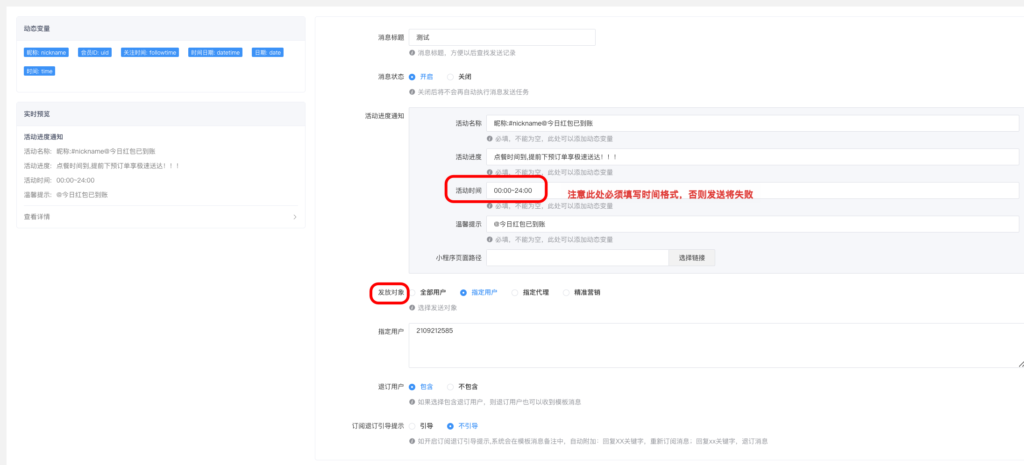The width and height of the screenshot is (1024, 465).
Task: Click the info icon below 活动名称 field
Action: 489,138
